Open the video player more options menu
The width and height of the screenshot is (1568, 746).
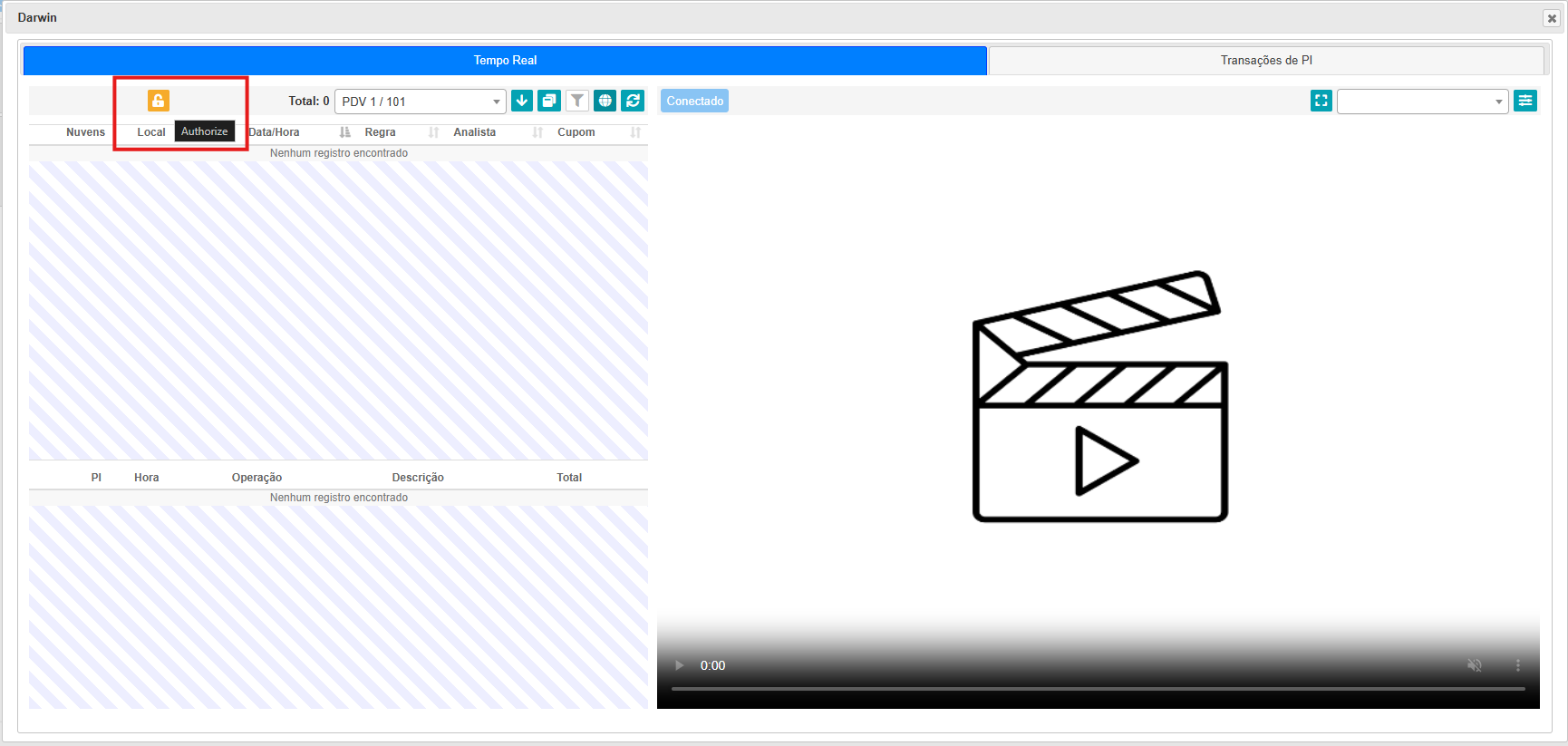click(1518, 665)
